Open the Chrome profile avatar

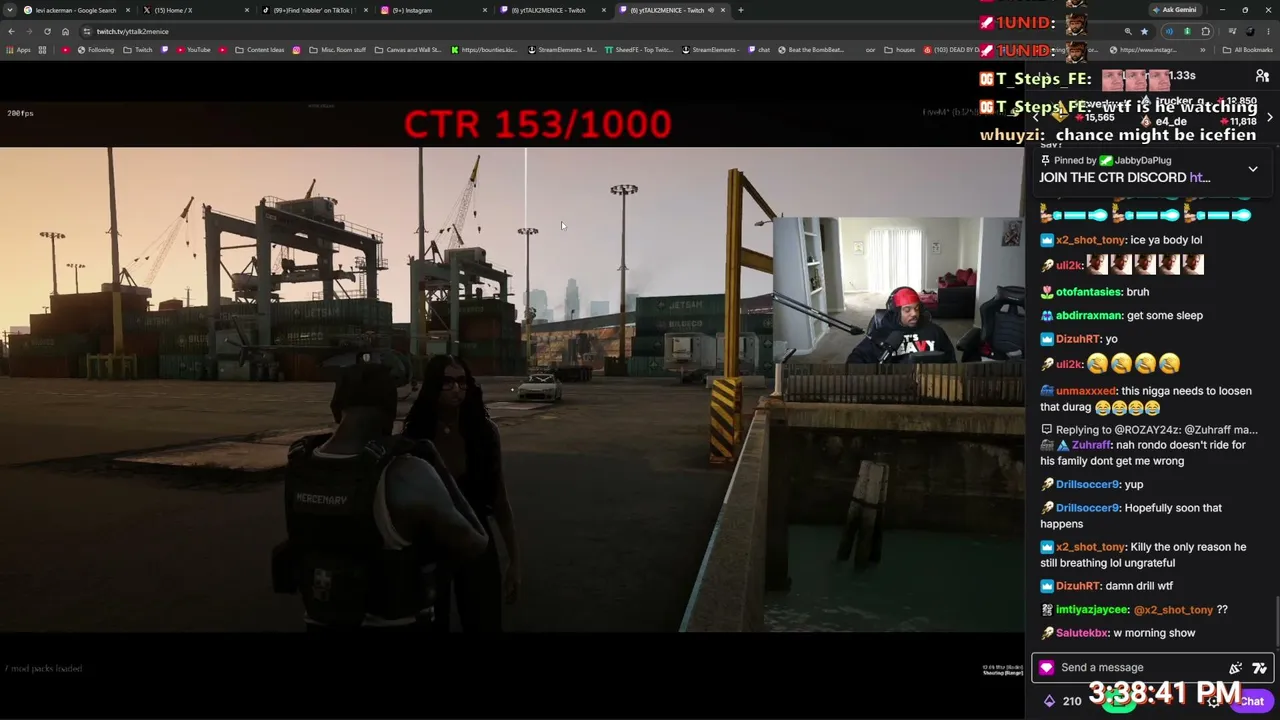click(x=1250, y=31)
